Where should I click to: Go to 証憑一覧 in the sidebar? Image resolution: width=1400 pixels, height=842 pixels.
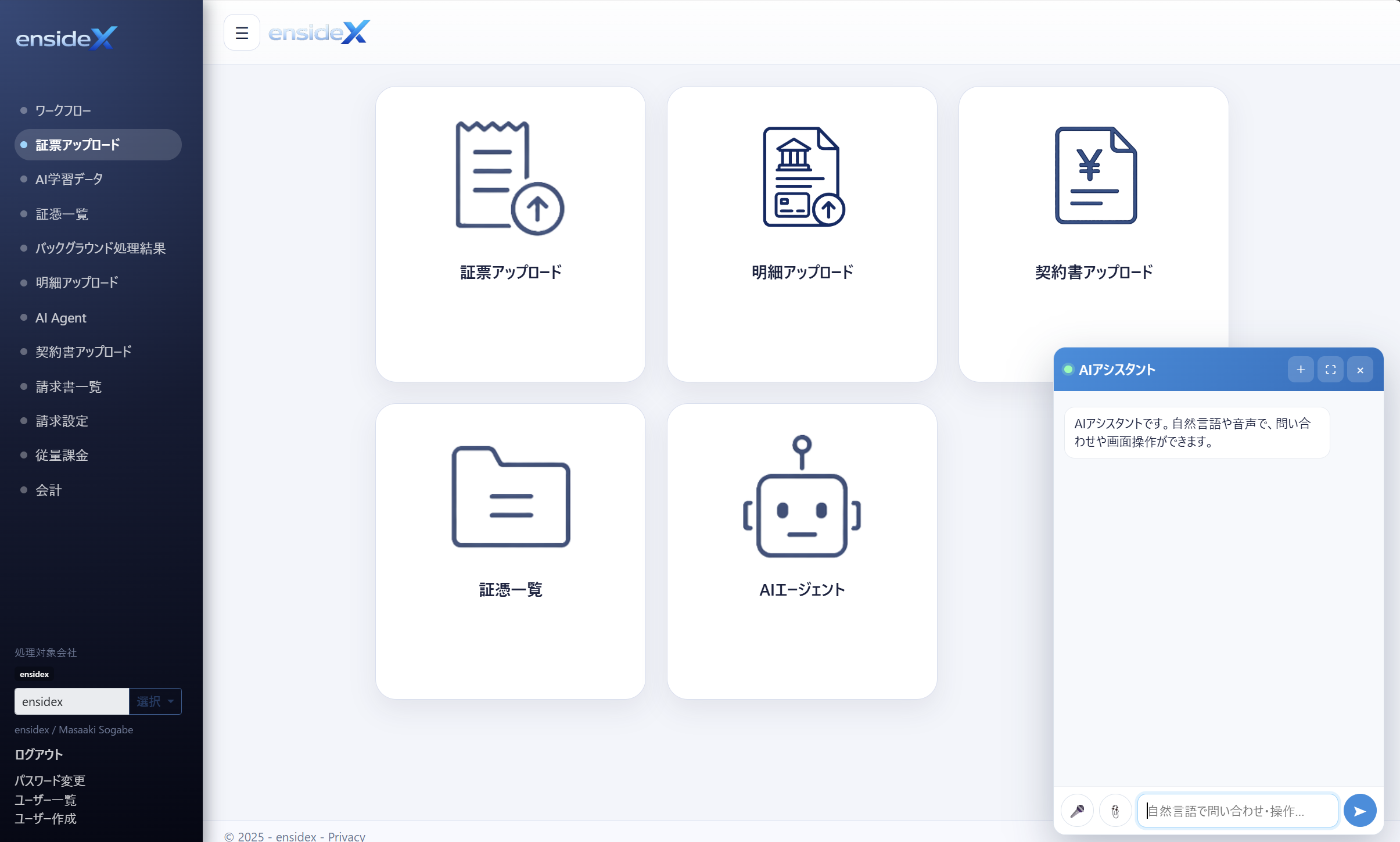[x=98, y=214]
